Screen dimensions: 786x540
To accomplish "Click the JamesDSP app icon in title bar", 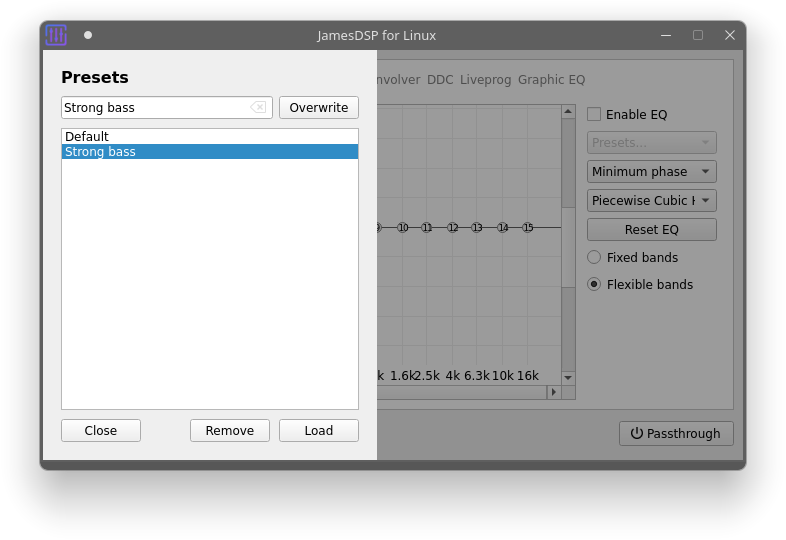I will [56, 35].
